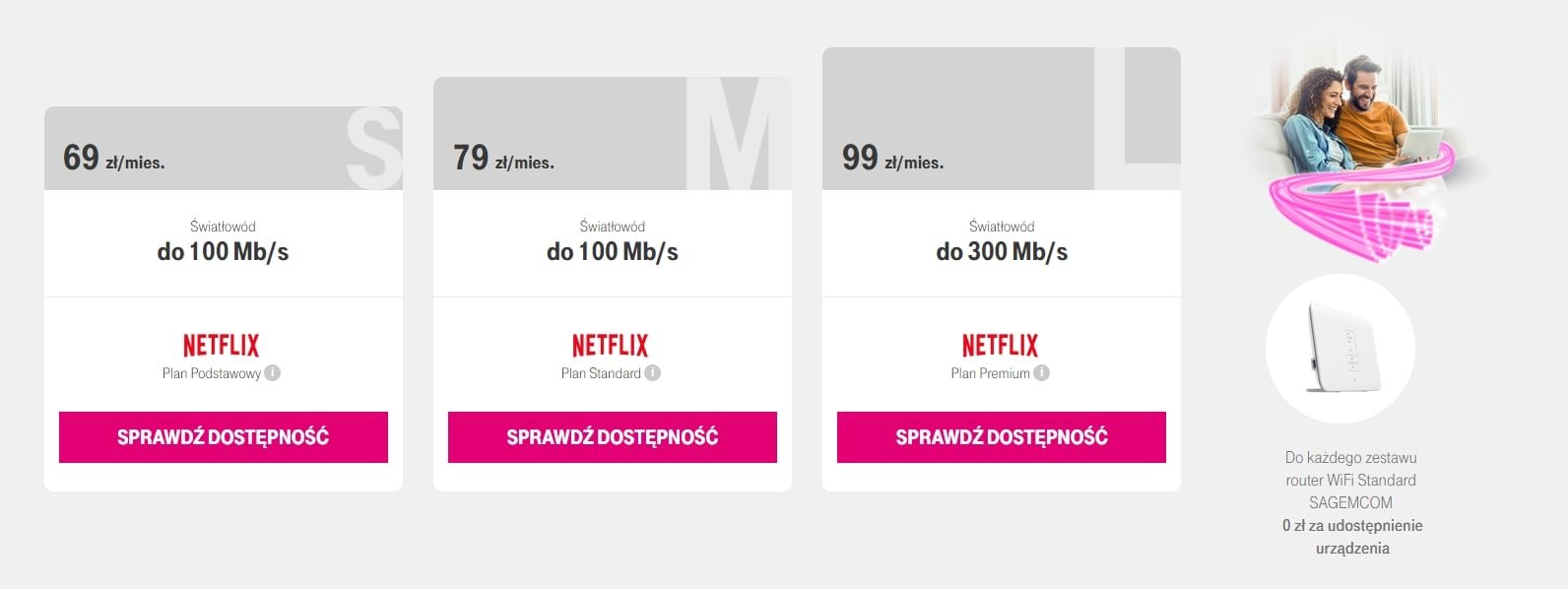This screenshot has height=589, width=1568.
Task: Check availability for the 69 zł plan
Action: pyautogui.click(x=224, y=437)
